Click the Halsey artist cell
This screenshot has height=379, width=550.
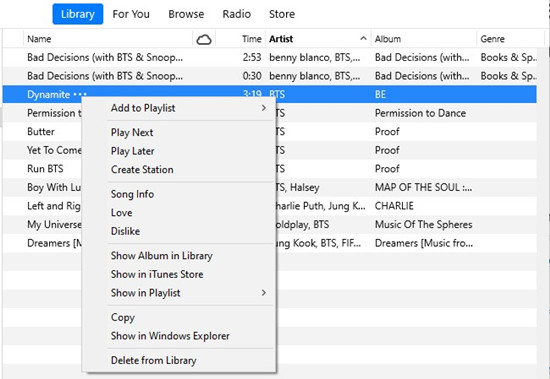tap(298, 187)
